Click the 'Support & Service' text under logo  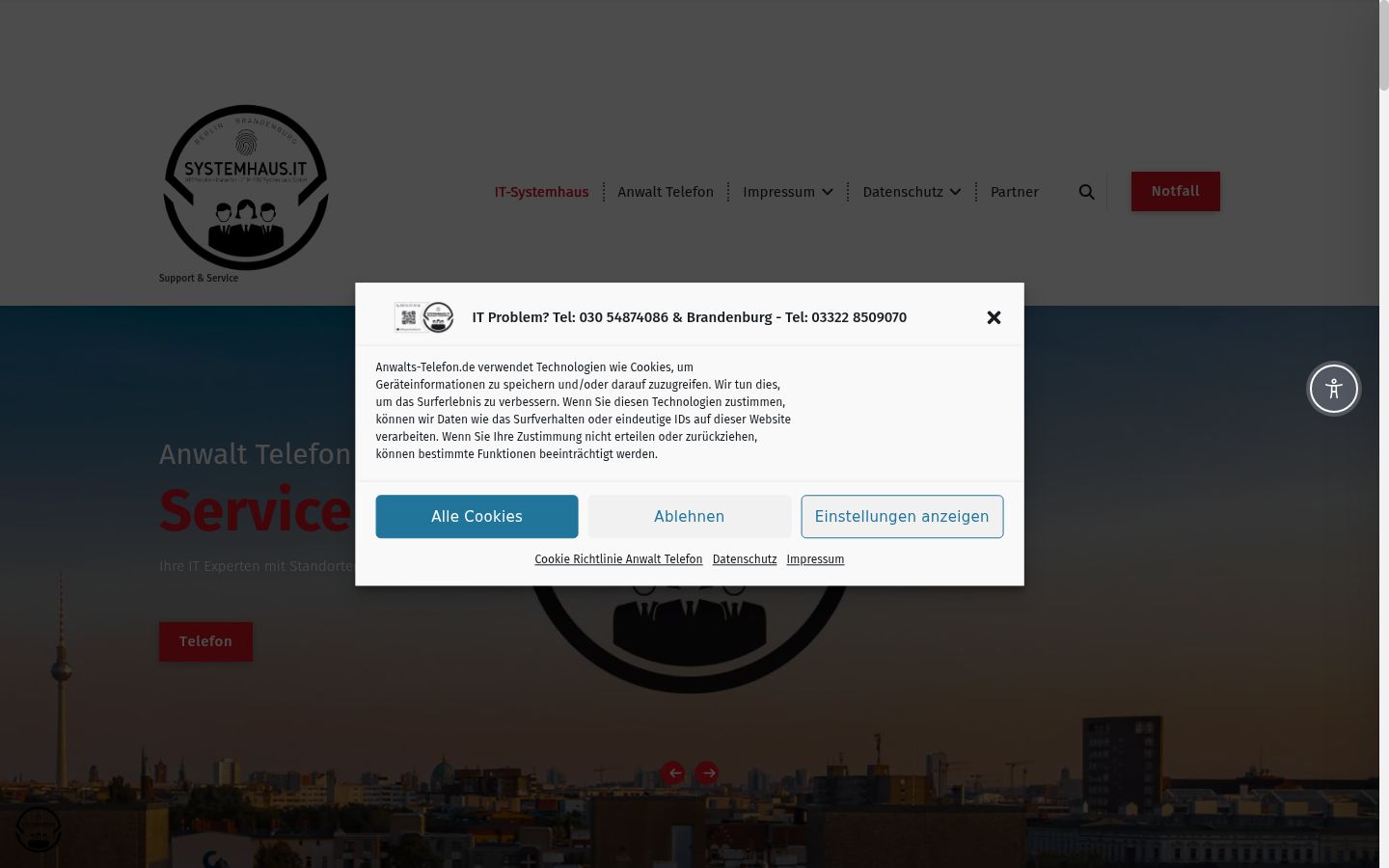pos(199,278)
